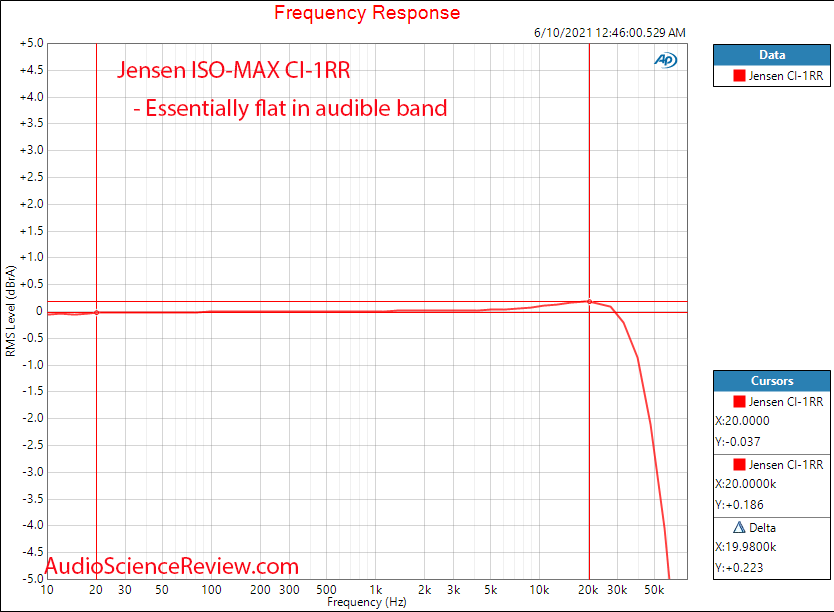The image size is (834, 612).
Task: Click the Frequency (Hz) axis label
Action: coord(366,602)
